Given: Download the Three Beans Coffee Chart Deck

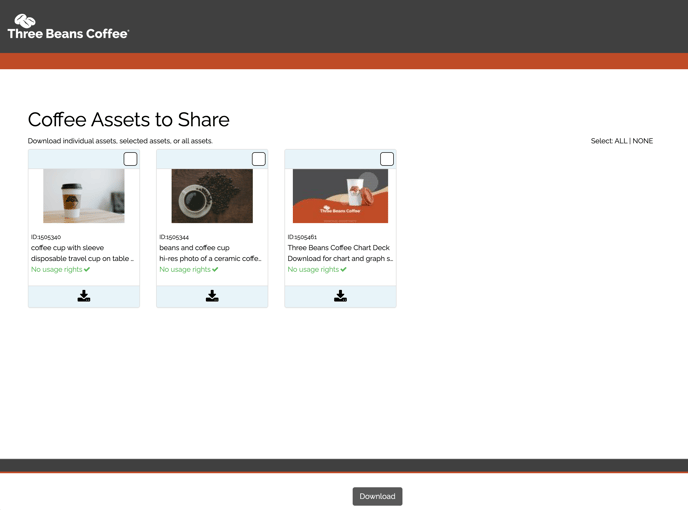Looking at the screenshot, I should [x=340, y=296].
